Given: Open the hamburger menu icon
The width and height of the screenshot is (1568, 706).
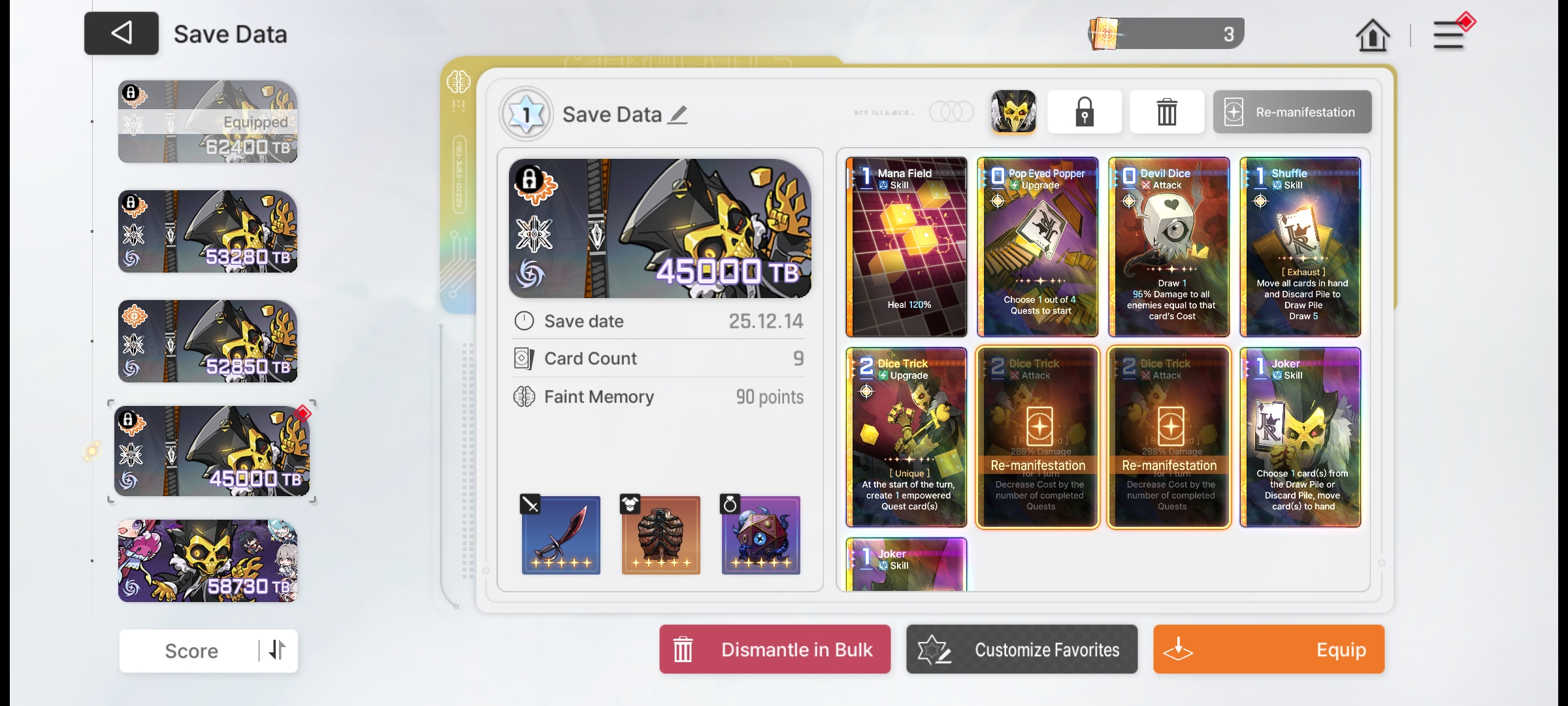Looking at the screenshot, I should (x=1450, y=34).
